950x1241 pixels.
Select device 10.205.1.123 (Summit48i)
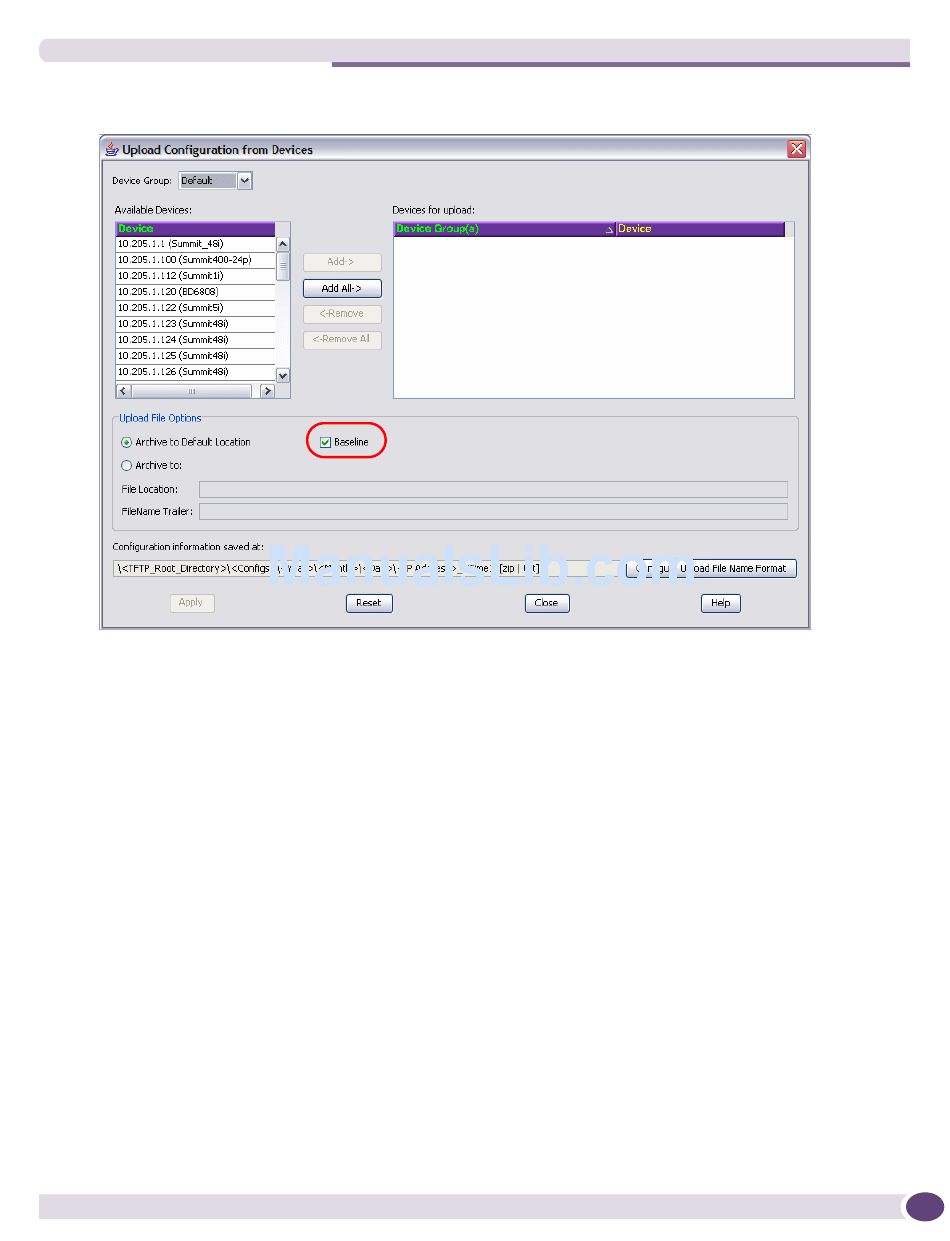[195, 324]
